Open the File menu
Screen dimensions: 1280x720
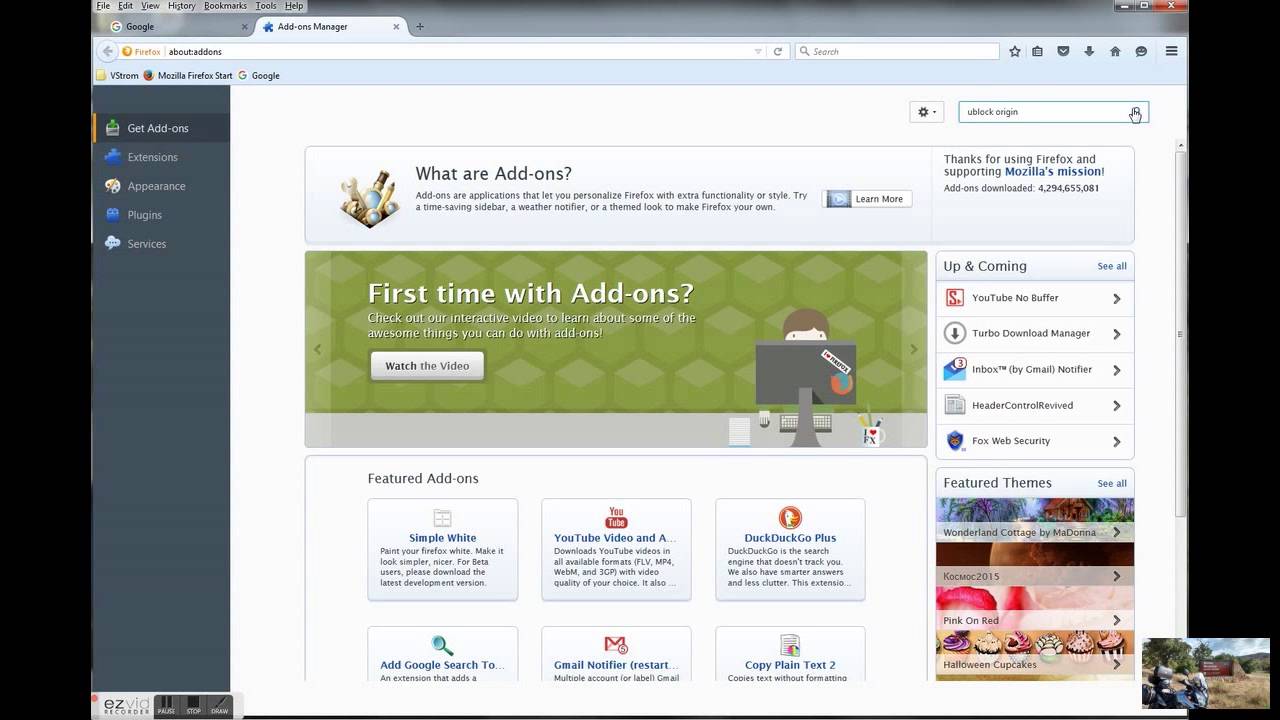103,6
